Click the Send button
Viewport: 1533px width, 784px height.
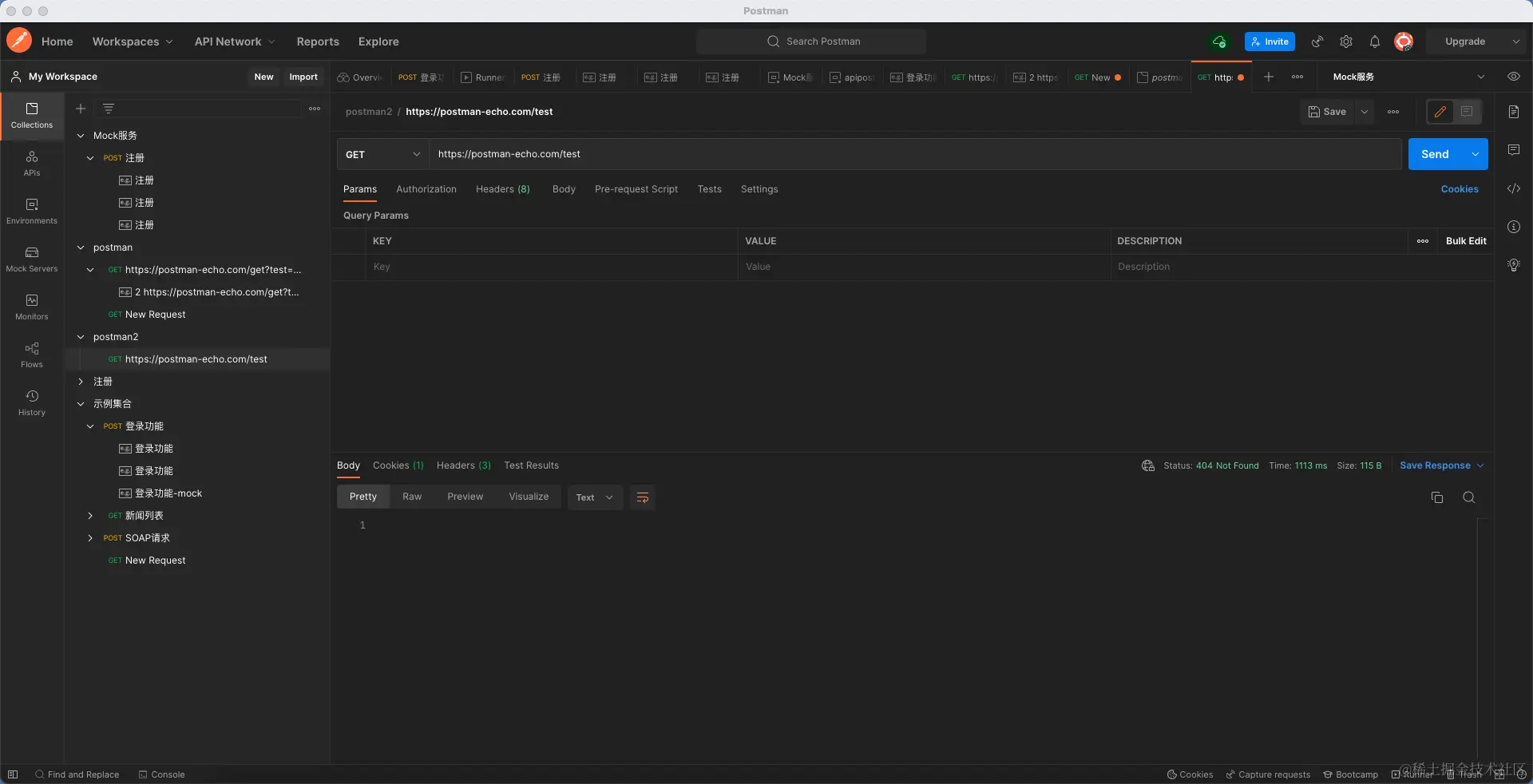coord(1435,154)
